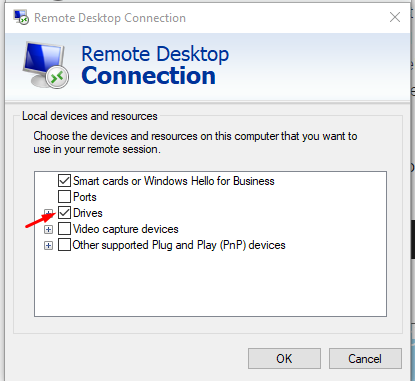Click the large monitor icon in the banner
Viewport: 415px width, 381px height.
coord(46,65)
